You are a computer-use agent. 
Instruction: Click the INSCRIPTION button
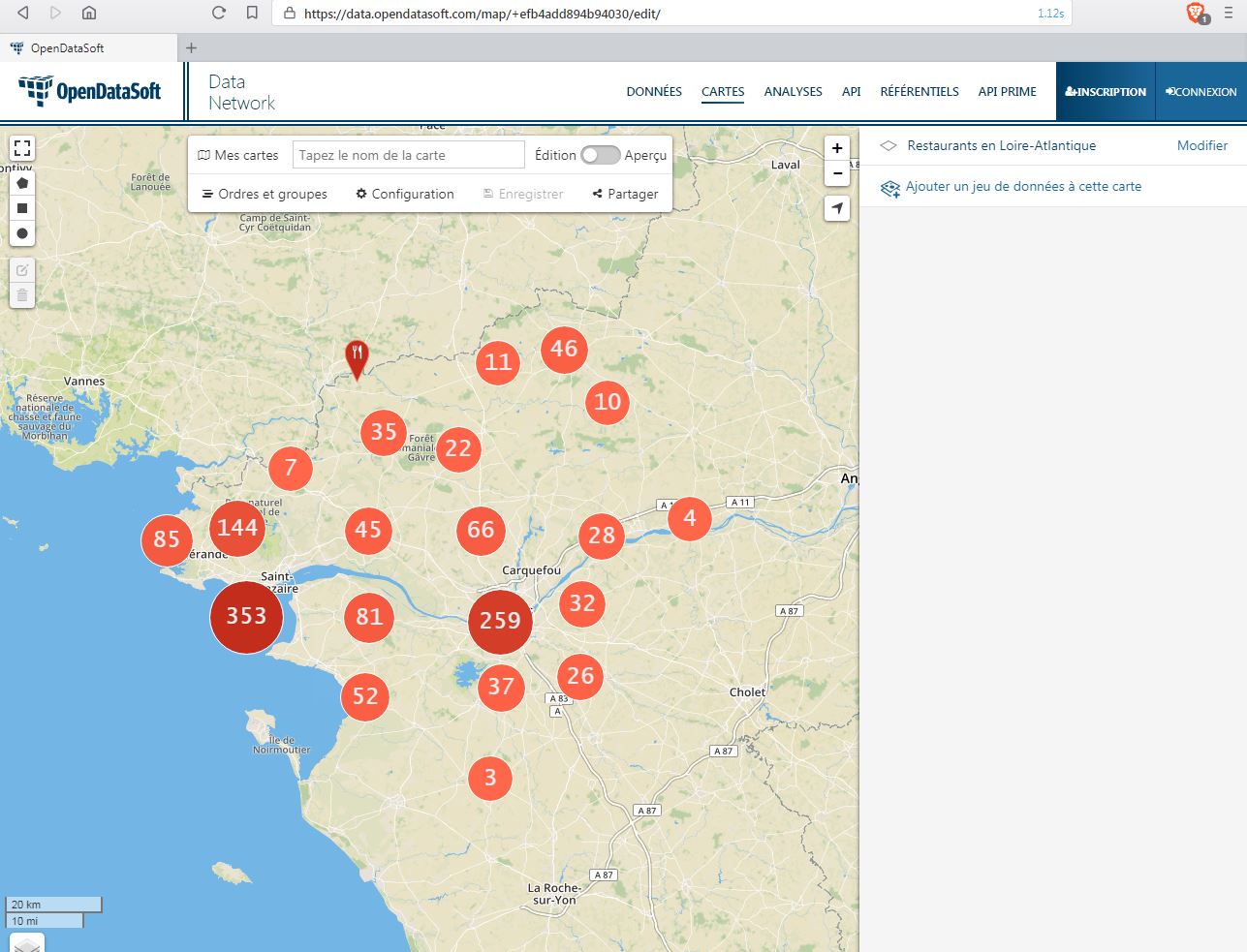[1106, 92]
